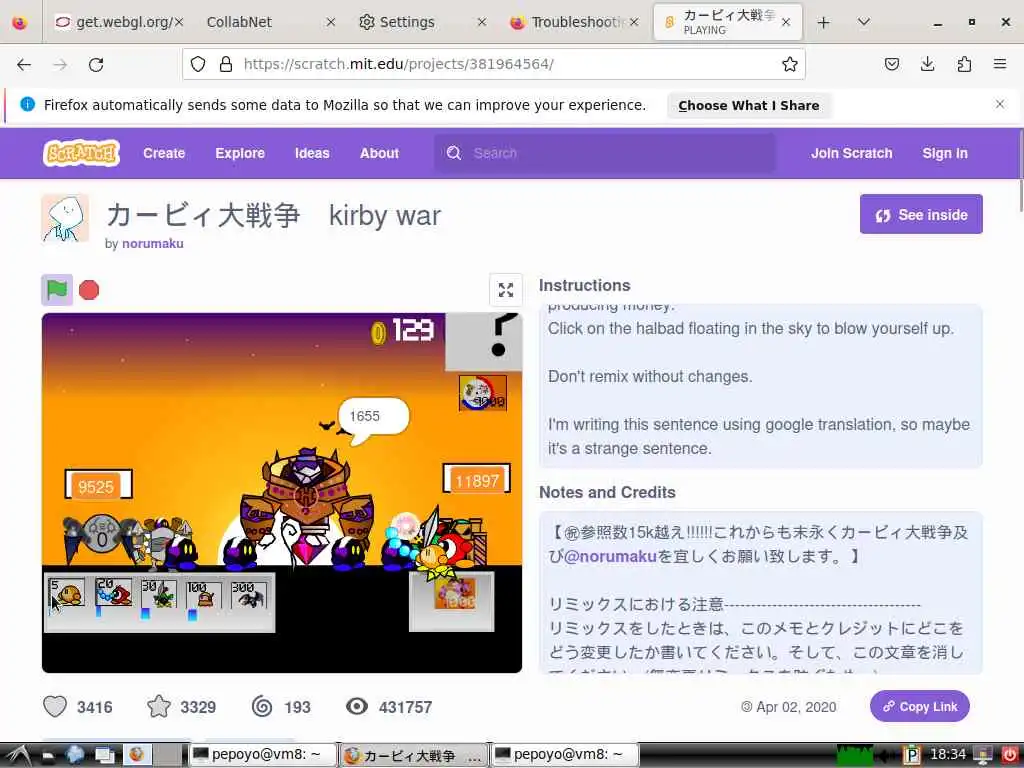Click the Copy Link button
This screenshot has height=768, width=1024.
[920, 707]
